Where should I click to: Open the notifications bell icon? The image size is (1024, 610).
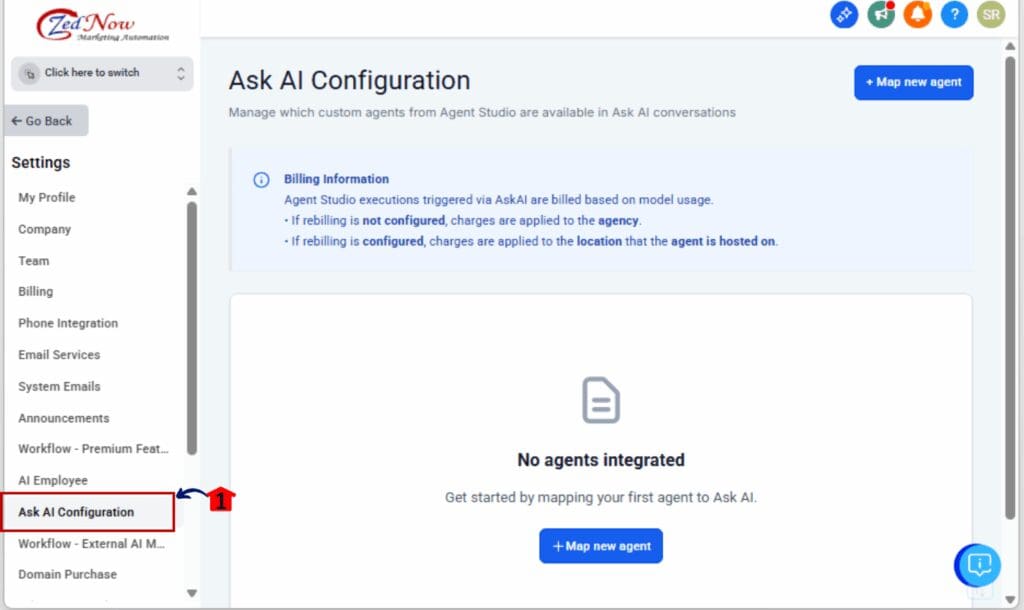click(x=917, y=15)
